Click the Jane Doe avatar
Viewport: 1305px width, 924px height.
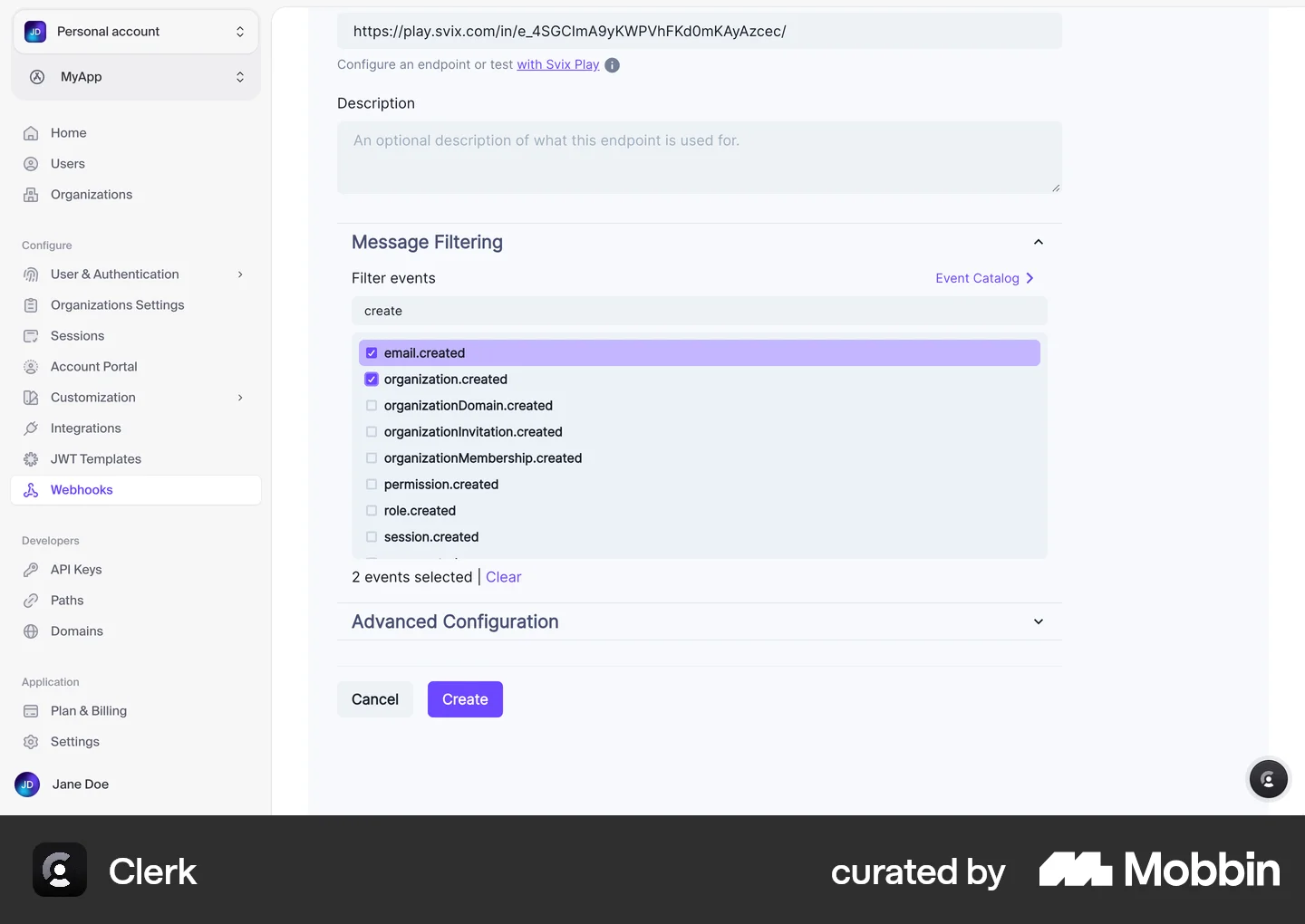pos(27,784)
